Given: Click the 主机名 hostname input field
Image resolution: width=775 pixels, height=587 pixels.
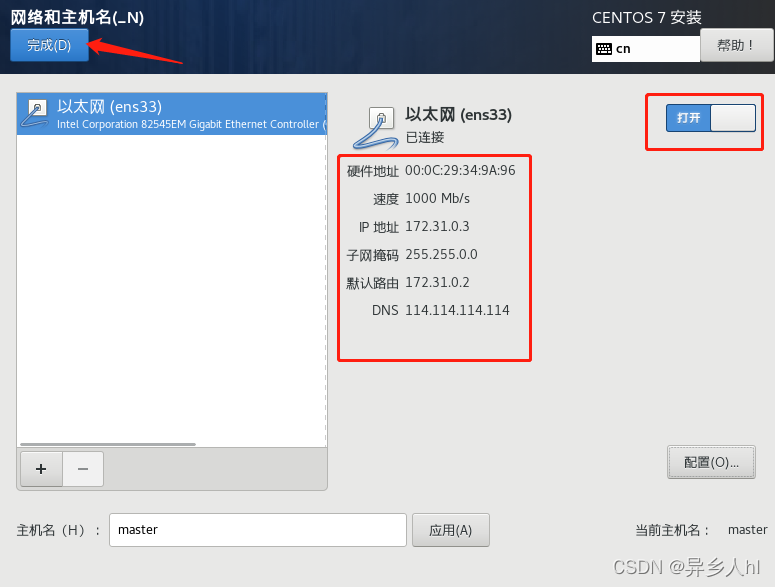Looking at the screenshot, I should click(258, 530).
